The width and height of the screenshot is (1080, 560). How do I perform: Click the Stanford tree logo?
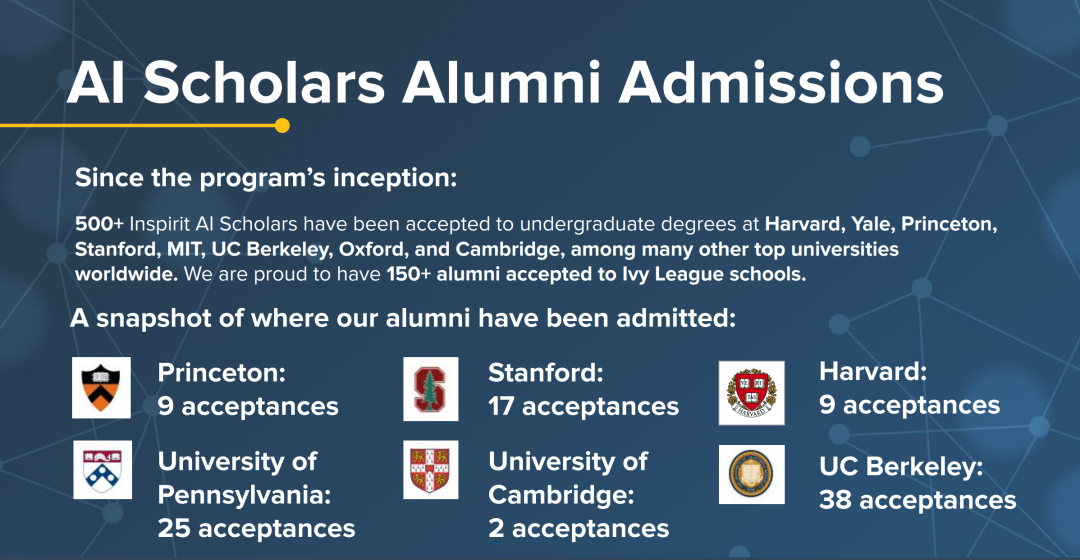(x=431, y=388)
